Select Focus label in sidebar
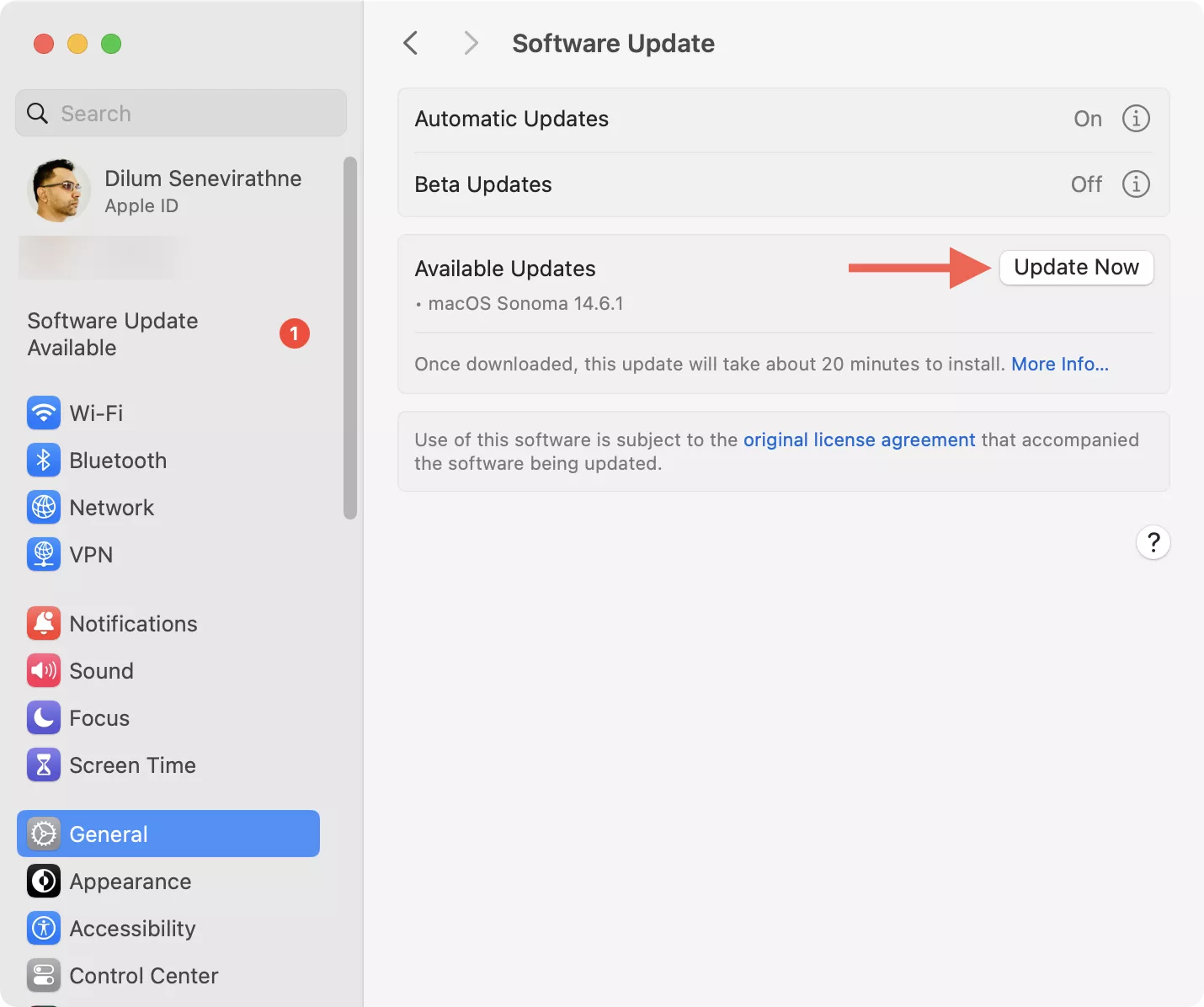This screenshot has height=1007, width=1204. click(99, 717)
